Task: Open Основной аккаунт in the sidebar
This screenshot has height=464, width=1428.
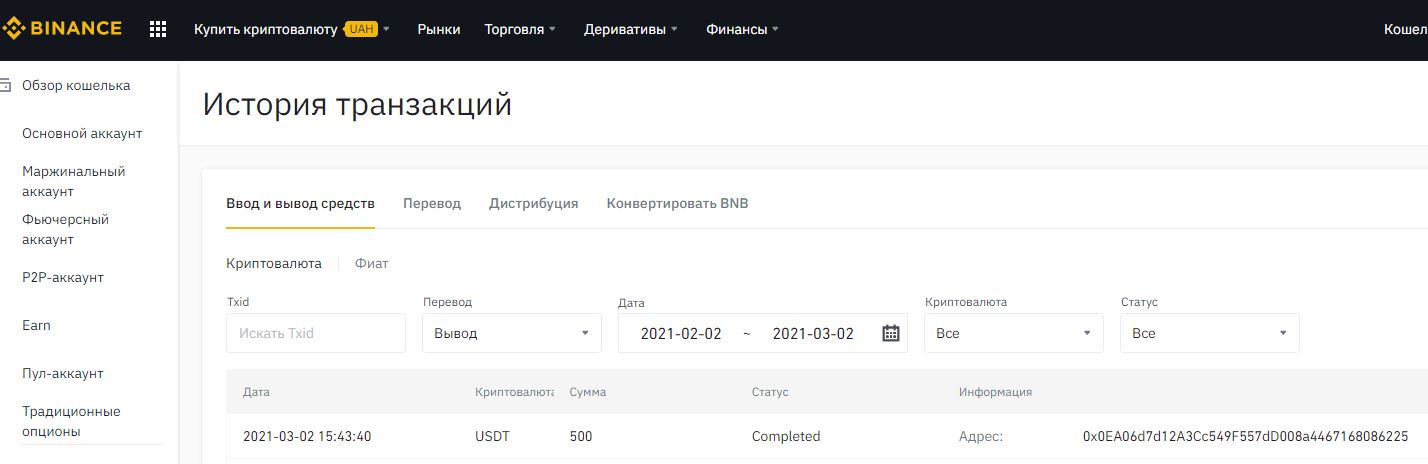Action: tap(82, 134)
